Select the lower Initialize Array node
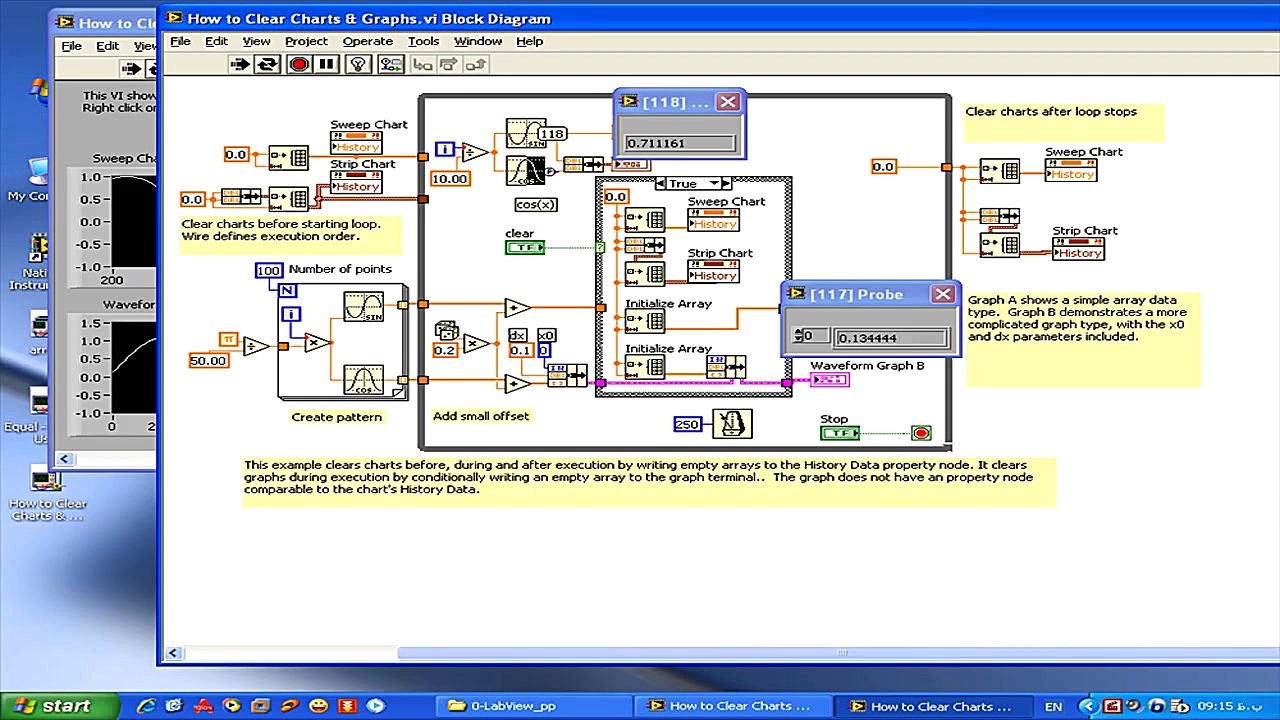Screen dimensions: 1280x720 tap(645, 367)
